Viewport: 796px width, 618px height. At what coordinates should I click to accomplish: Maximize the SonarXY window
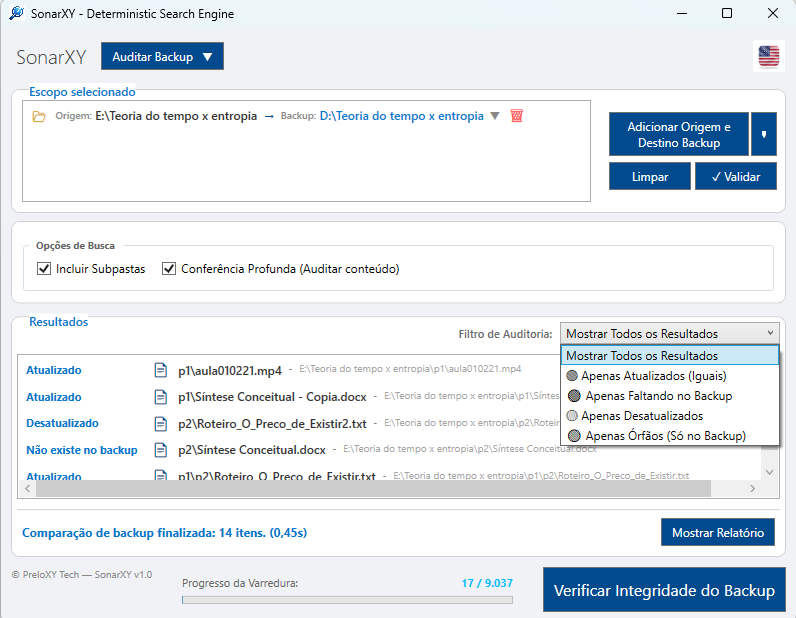click(727, 13)
